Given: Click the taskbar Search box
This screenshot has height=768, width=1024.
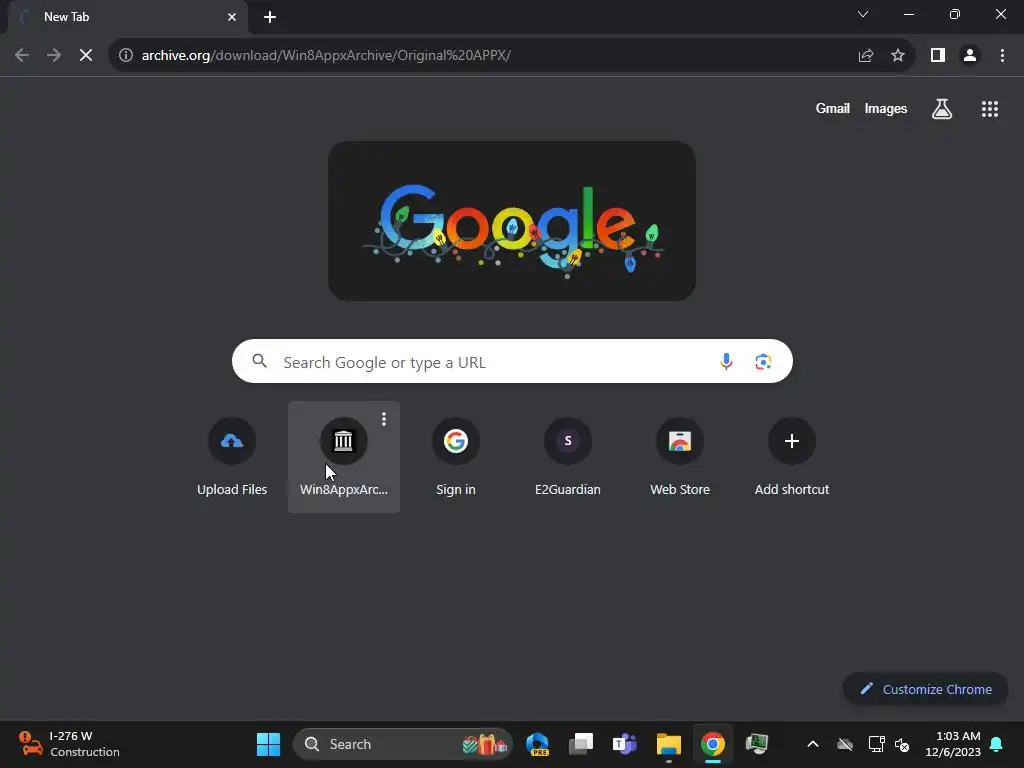Looking at the screenshot, I should 403,744.
